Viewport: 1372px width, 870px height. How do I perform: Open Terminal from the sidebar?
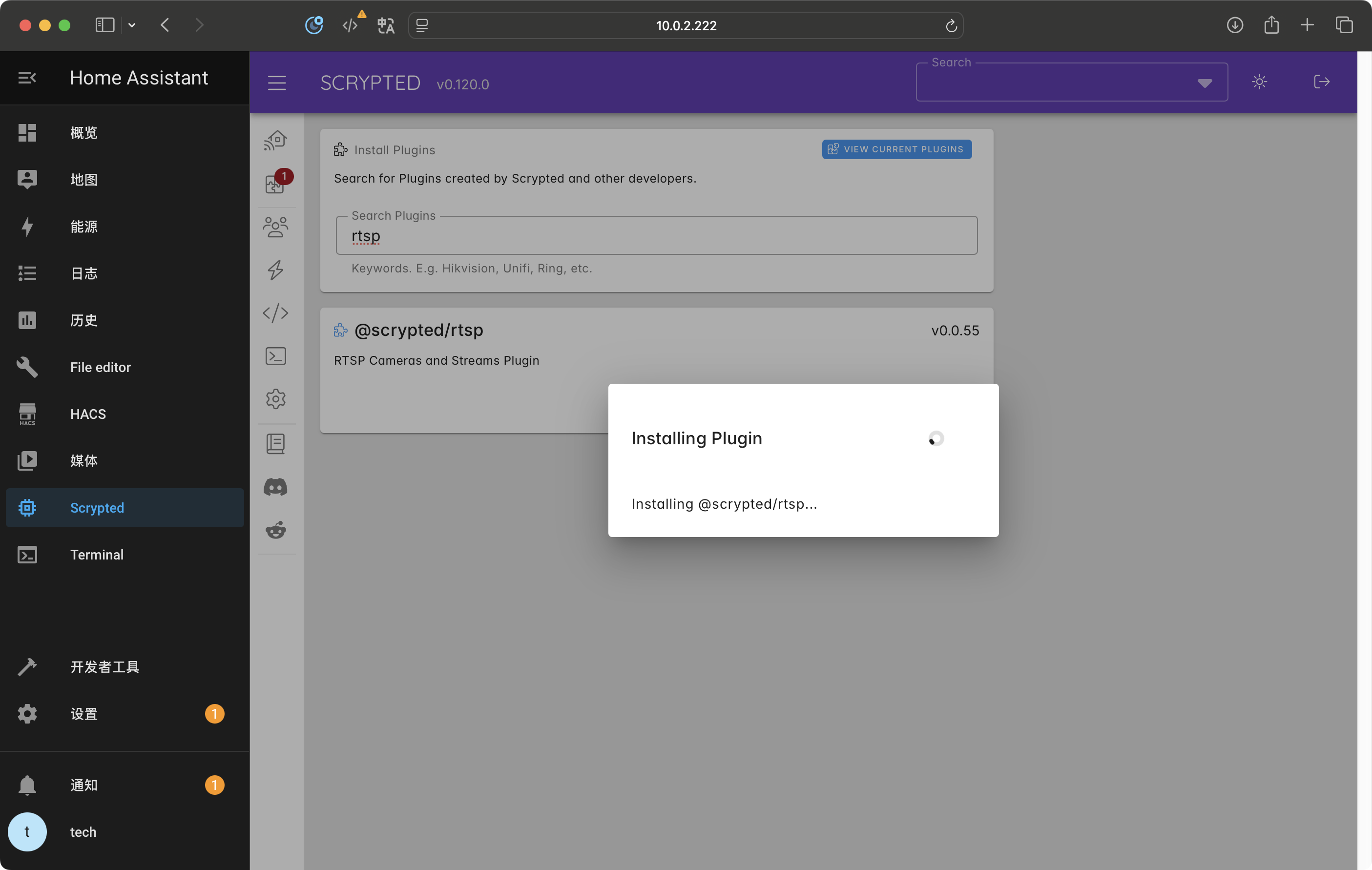(125, 554)
